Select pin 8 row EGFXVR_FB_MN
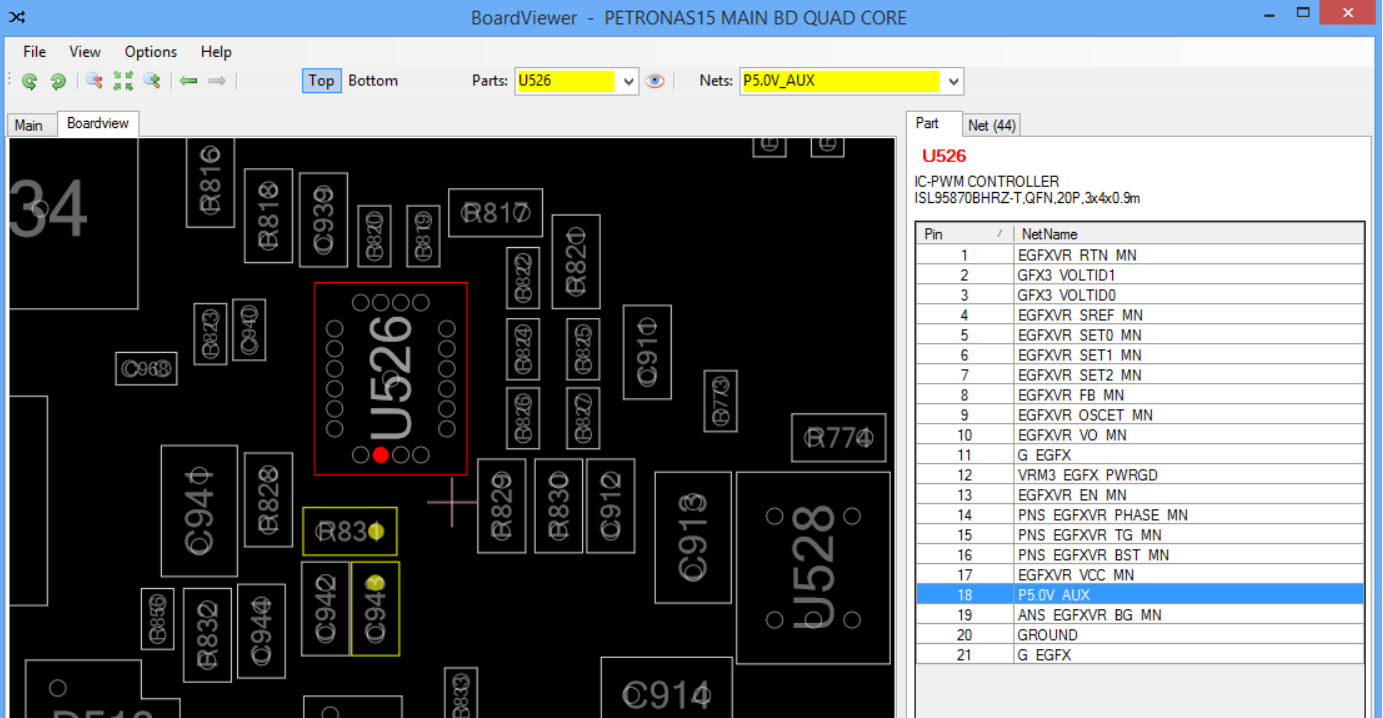The image size is (1383, 718). point(1140,395)
